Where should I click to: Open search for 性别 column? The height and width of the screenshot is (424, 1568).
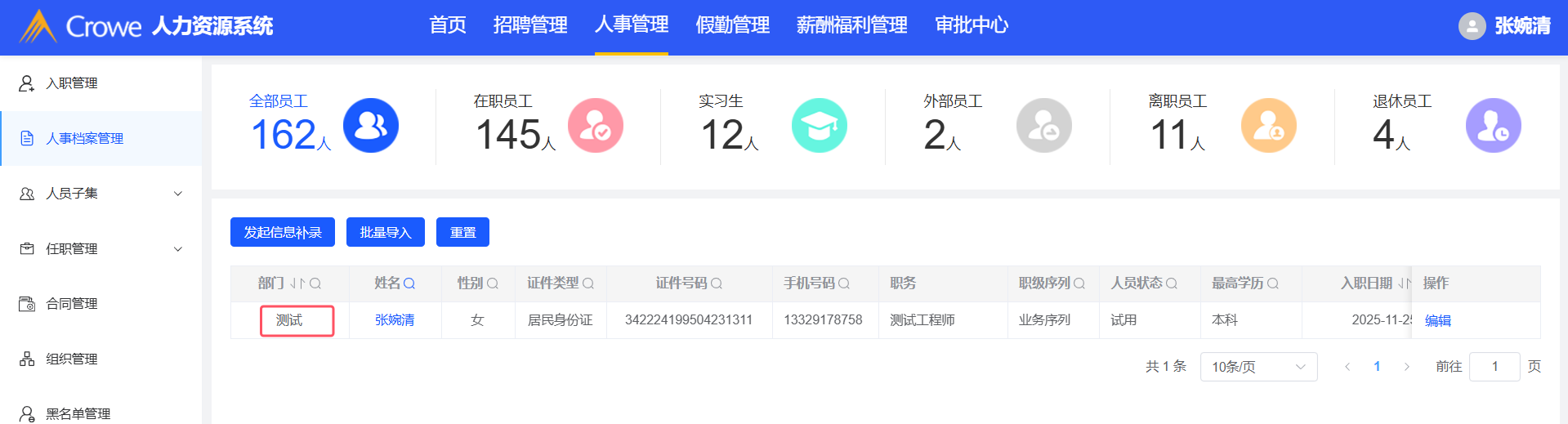tap(493, 283)
